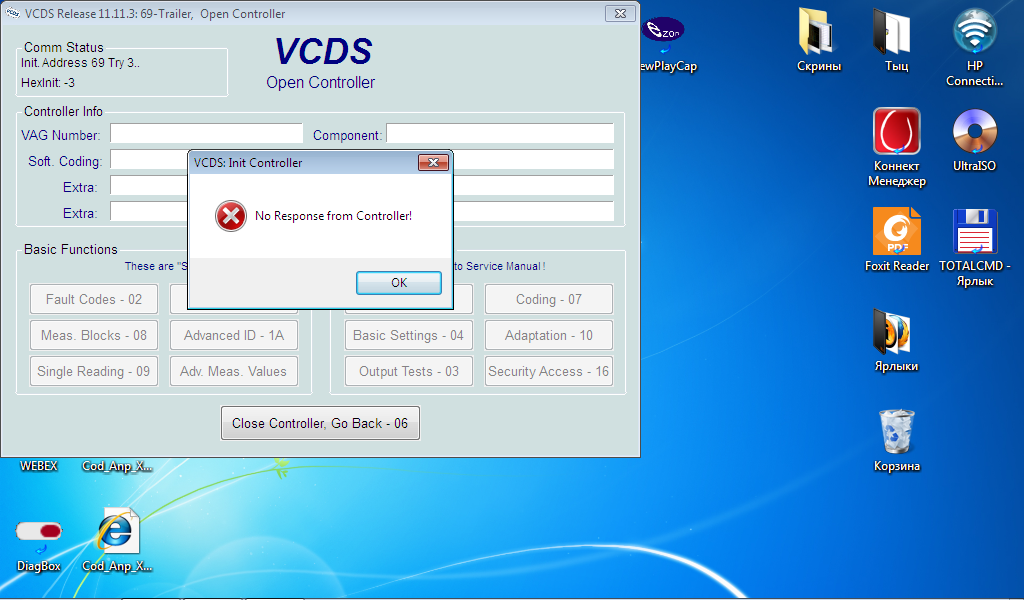Select the WEBEX desktop label
Screen dimensions: 1024x600
(39, 466)
